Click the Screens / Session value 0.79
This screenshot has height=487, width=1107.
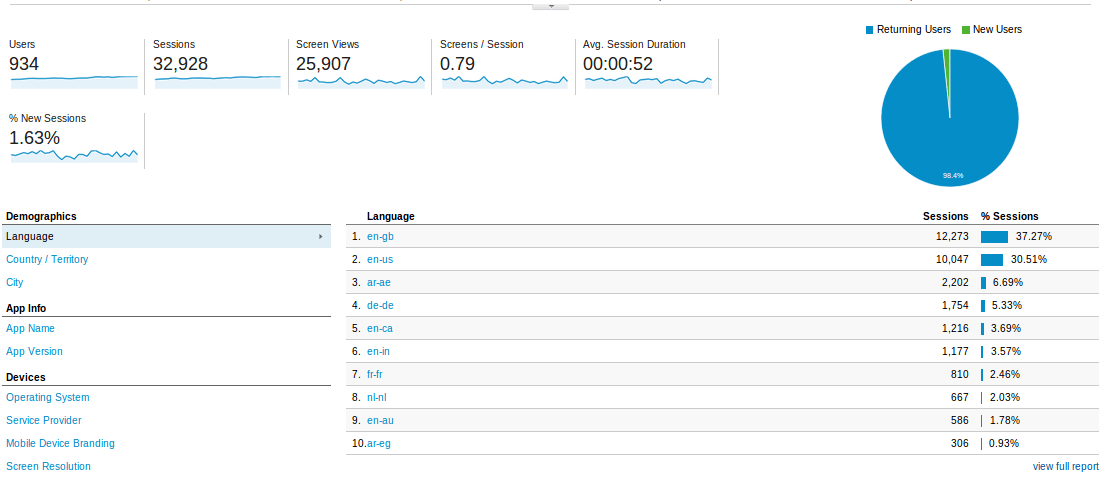(x=457, y=64)
